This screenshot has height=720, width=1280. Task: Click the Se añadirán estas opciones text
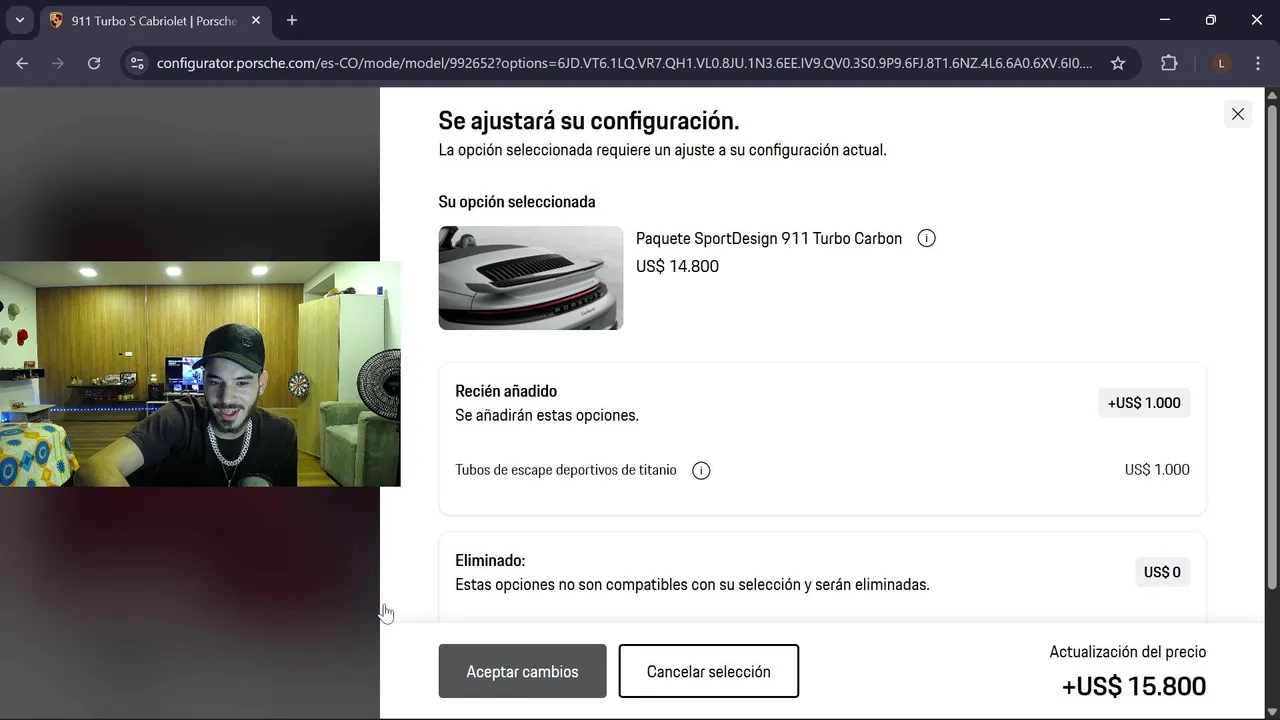(547, 415)
